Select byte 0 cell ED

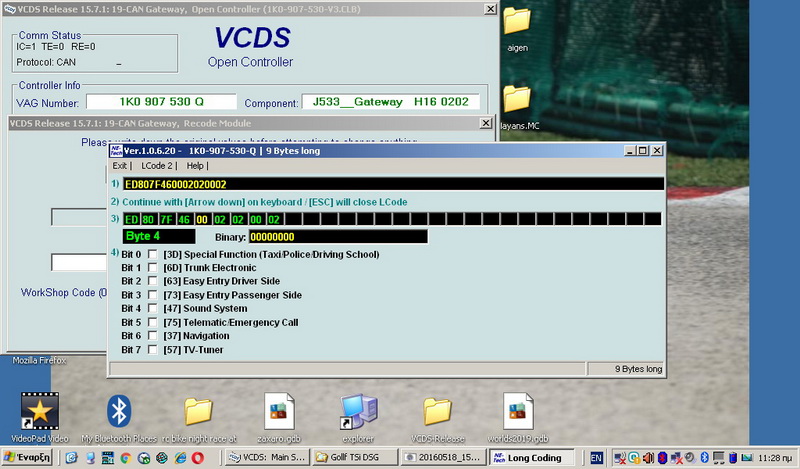point(132,219)
